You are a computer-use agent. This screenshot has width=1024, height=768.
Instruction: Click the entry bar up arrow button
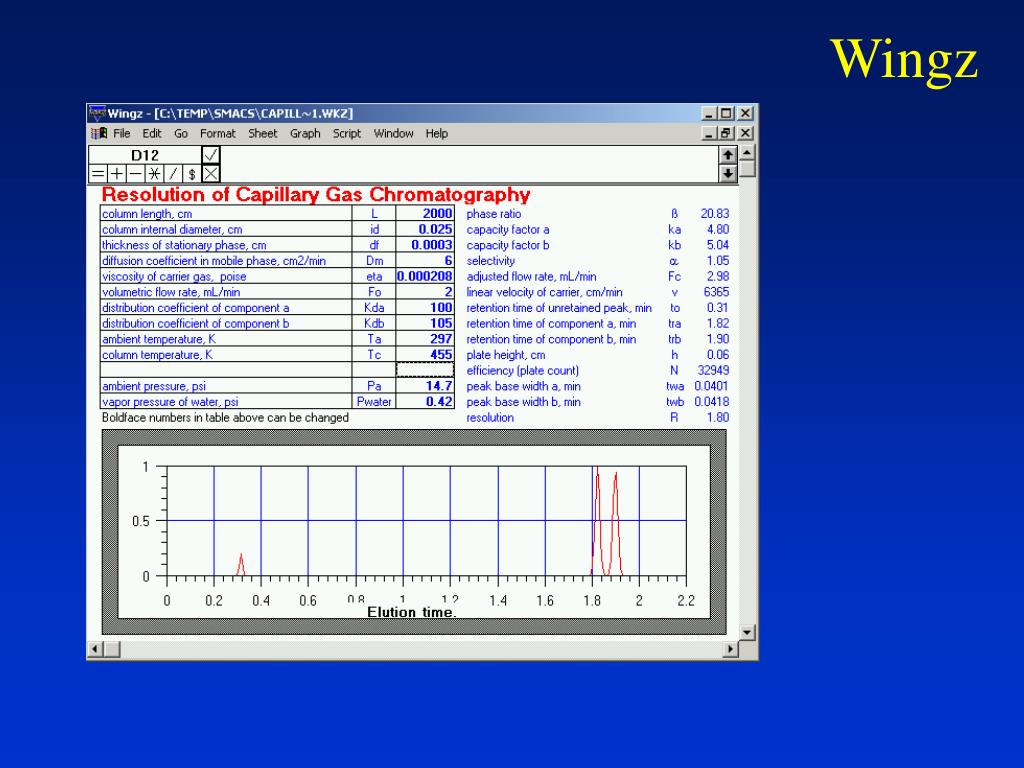click(x=728, y=155)
